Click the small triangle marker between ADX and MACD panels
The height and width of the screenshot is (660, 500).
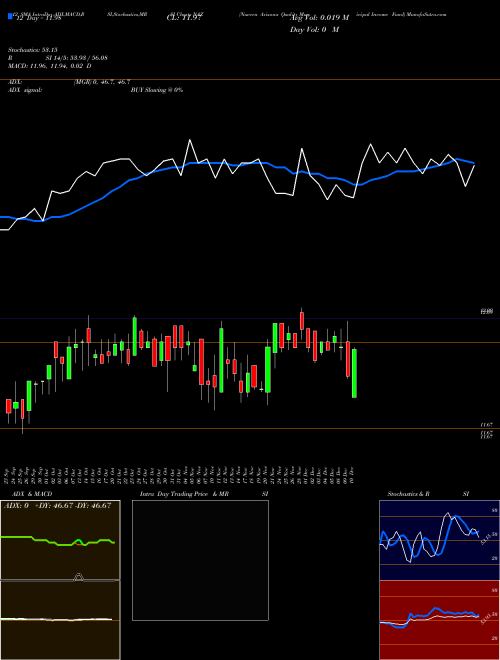tap(79, 577)
